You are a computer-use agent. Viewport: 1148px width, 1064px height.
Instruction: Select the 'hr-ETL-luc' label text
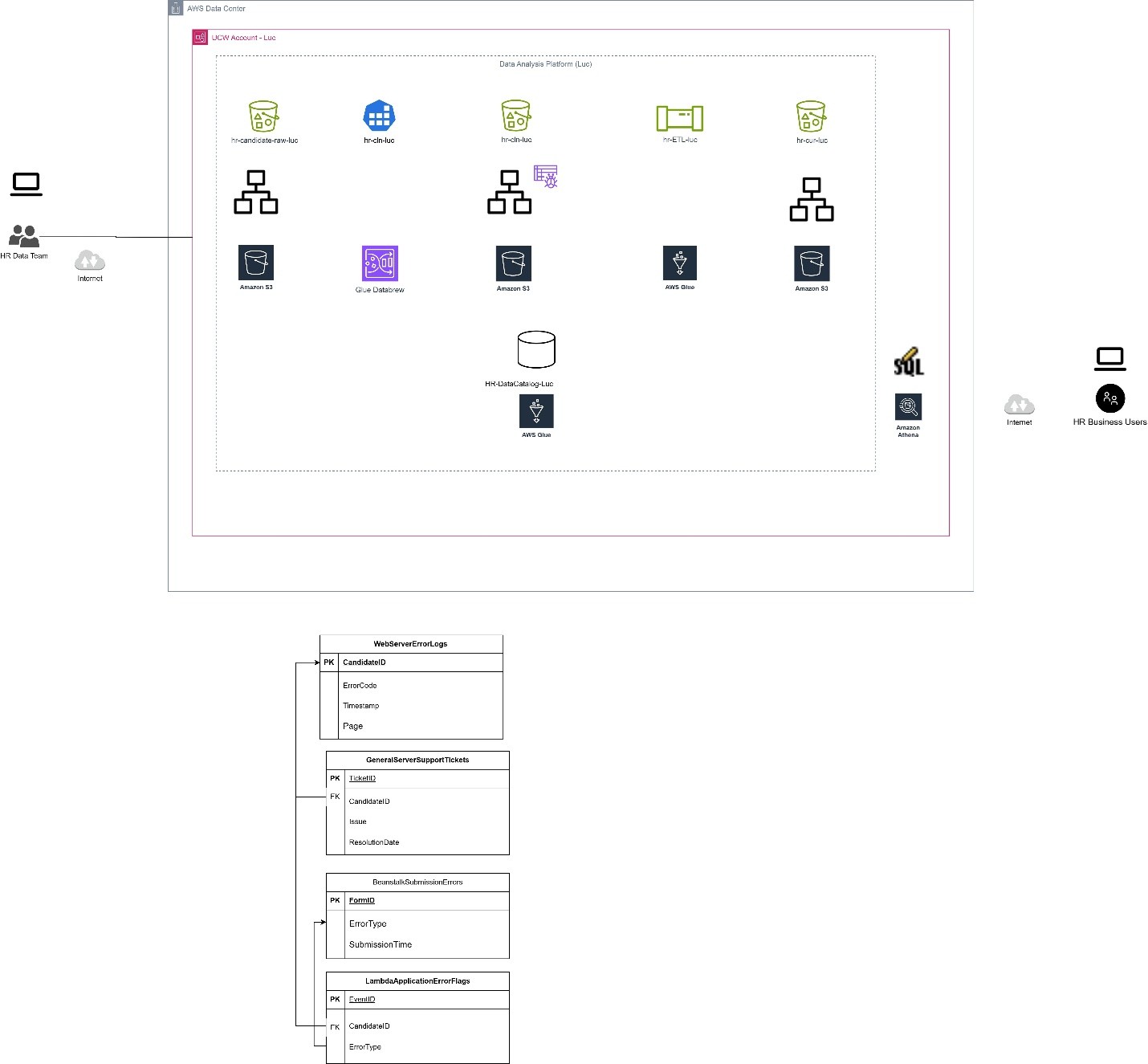(680, 140)
